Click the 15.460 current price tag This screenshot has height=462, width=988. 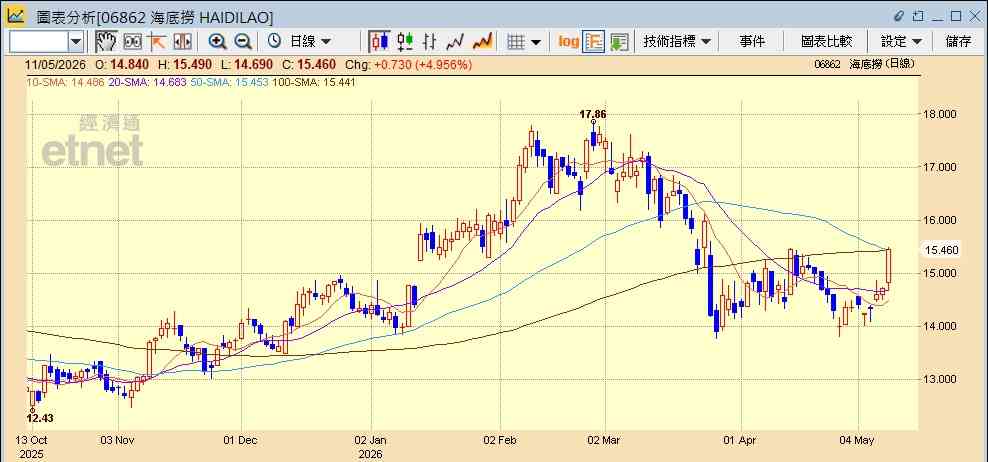(x=941, y=250)
